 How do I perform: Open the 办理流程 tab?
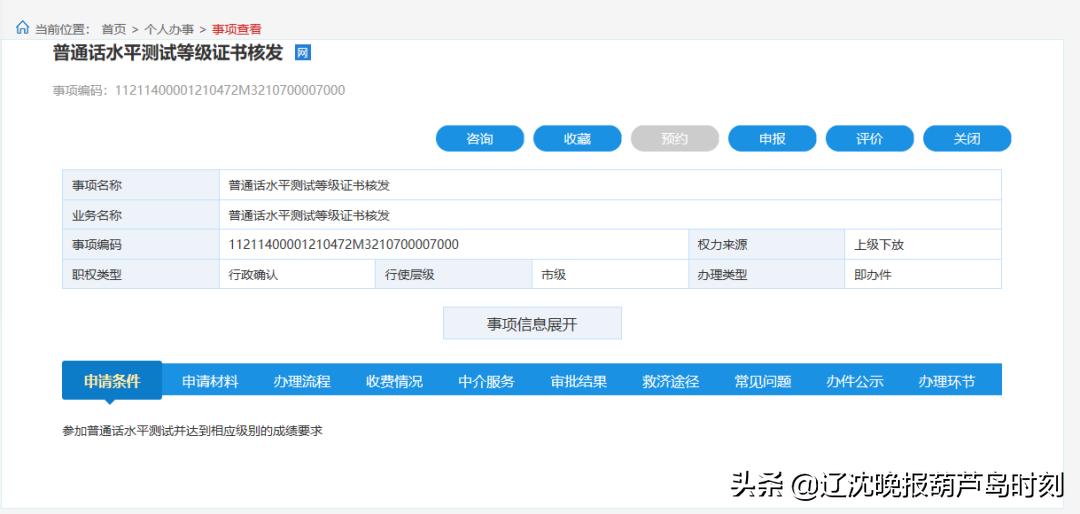(302, 381)
